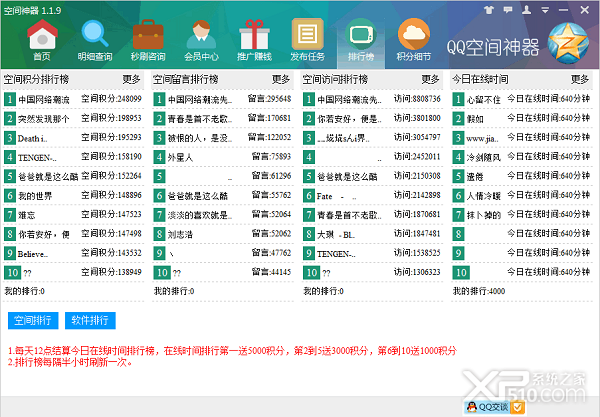Select 人情冷暖 in online time list
The image size is (600, 417).
[x=483, y=196]
